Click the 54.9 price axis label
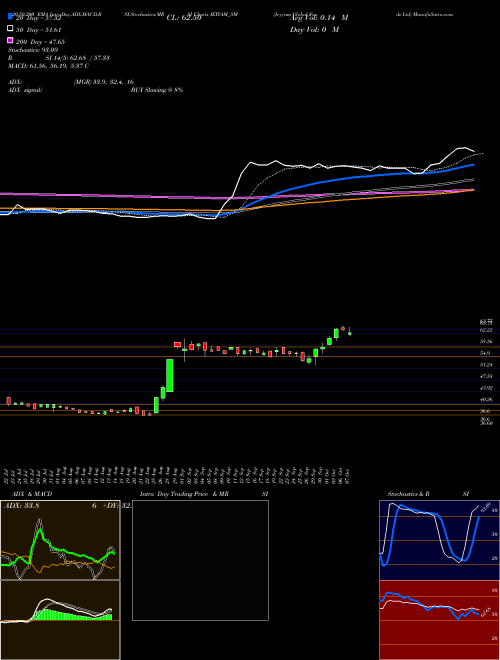Image resolution: width=500 pixels, height=660 pixels. [x=484, y=353]
